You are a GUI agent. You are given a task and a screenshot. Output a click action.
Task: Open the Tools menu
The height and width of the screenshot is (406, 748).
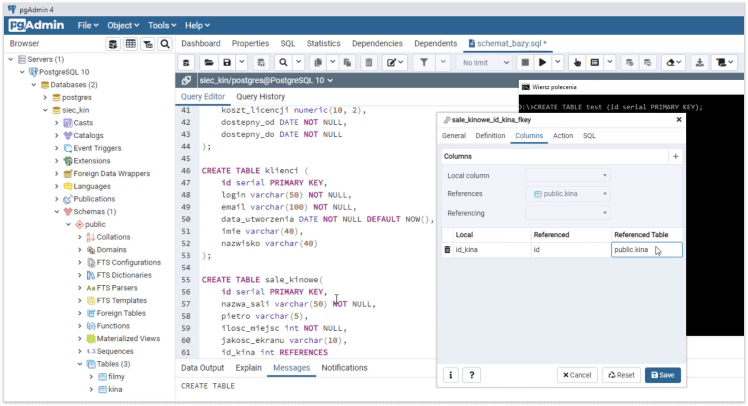(158, 25)
